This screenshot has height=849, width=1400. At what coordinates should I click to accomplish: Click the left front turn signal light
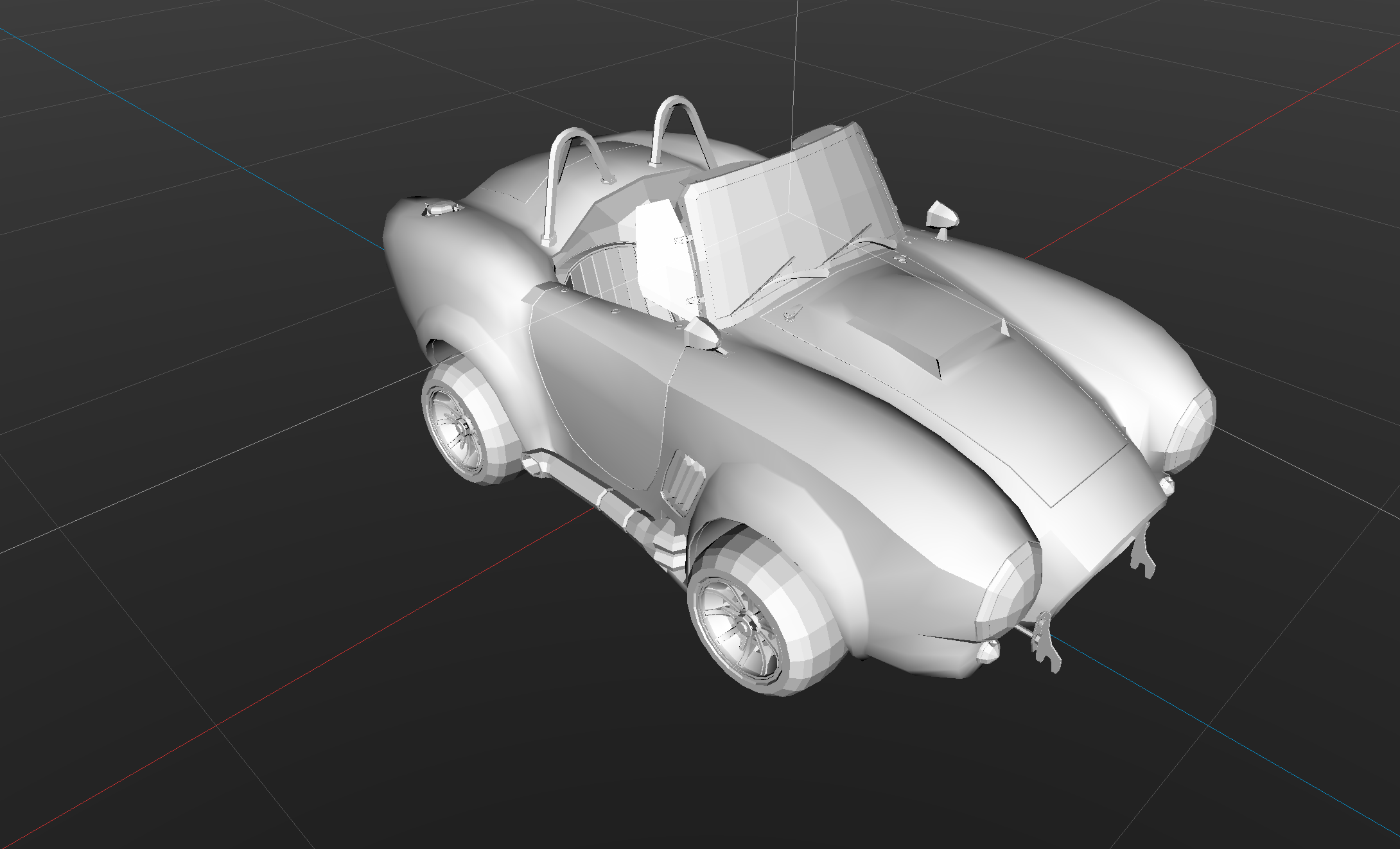click(989, 652)
